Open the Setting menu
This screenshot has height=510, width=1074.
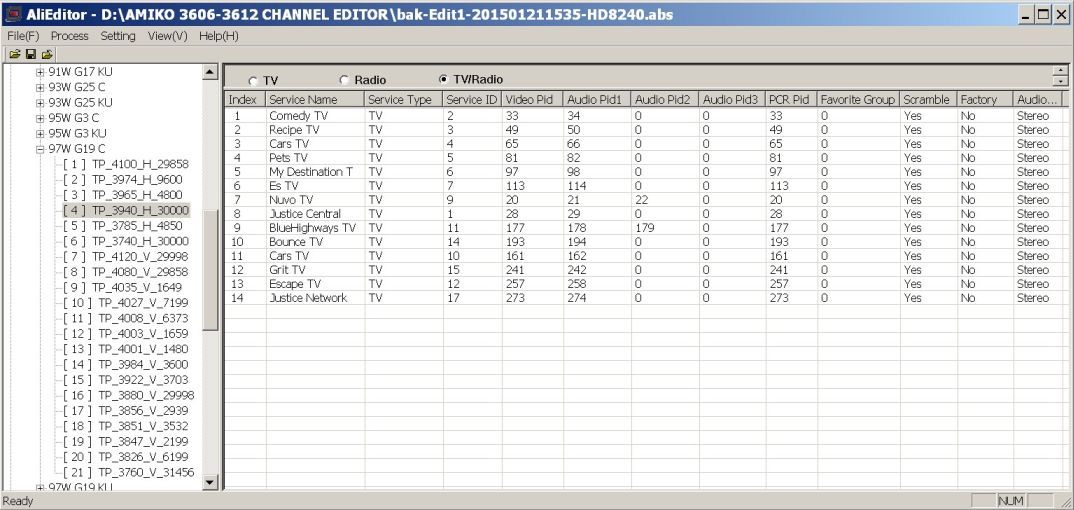coord(118,36)
